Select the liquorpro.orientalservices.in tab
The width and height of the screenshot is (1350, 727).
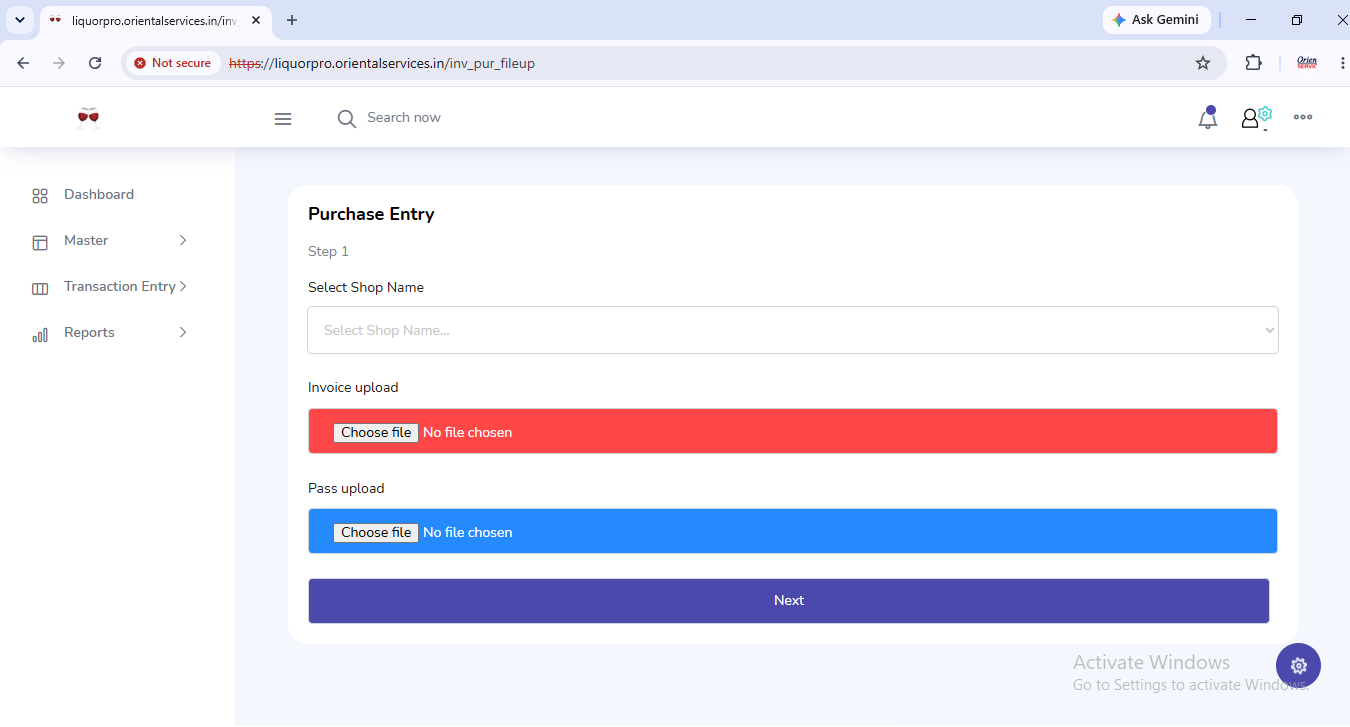pyautogui.click(x=155, y=20)
